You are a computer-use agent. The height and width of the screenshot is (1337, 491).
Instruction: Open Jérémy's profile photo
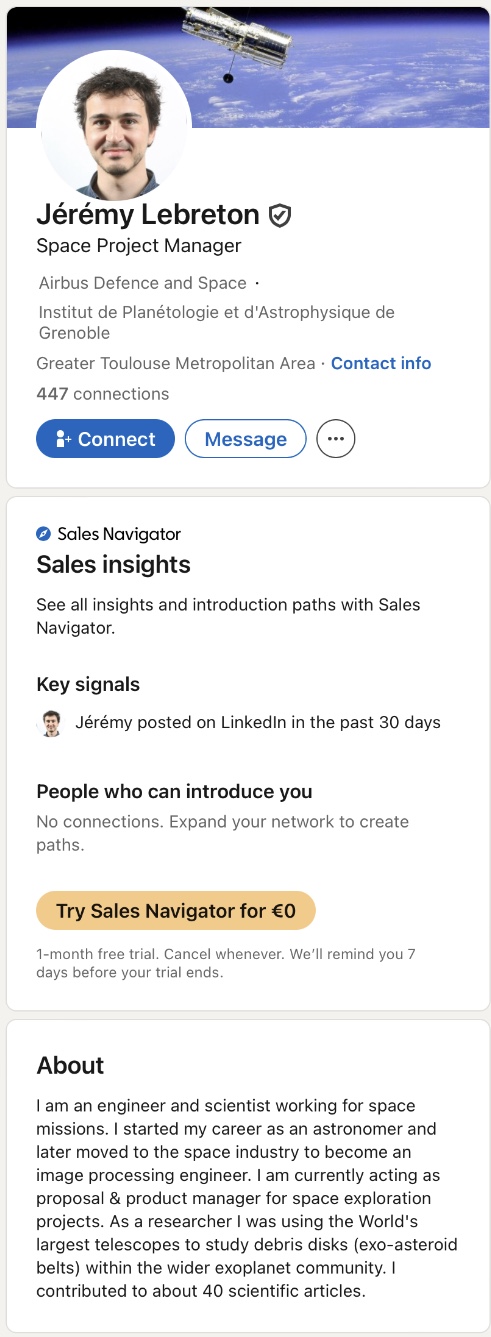[114, 126]
